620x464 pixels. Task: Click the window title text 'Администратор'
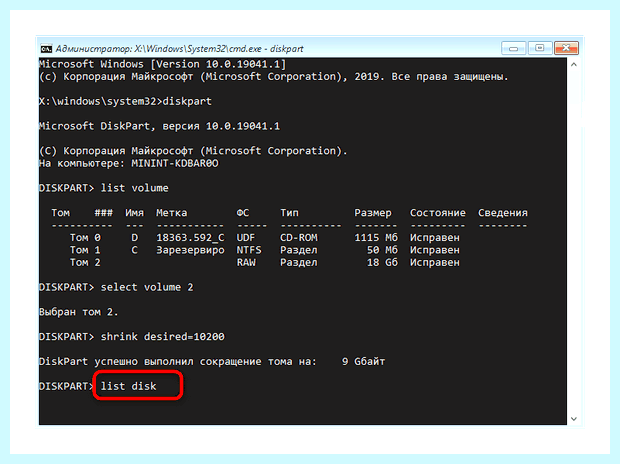click(93, 49)
